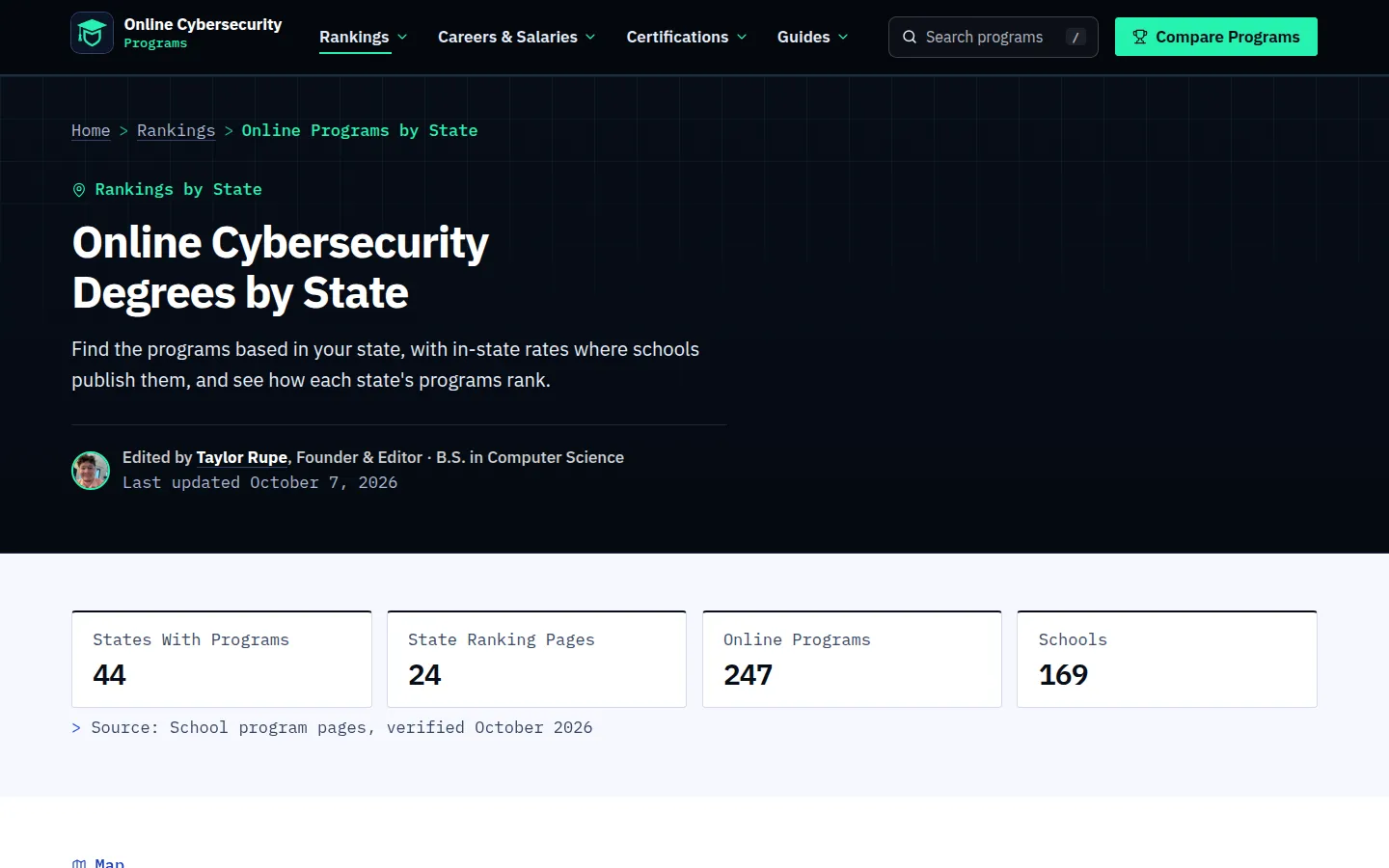Click the Online Programs by State breadcrumb text
The width and height of the screenshot is (1389, 868).
click(360, 130)
